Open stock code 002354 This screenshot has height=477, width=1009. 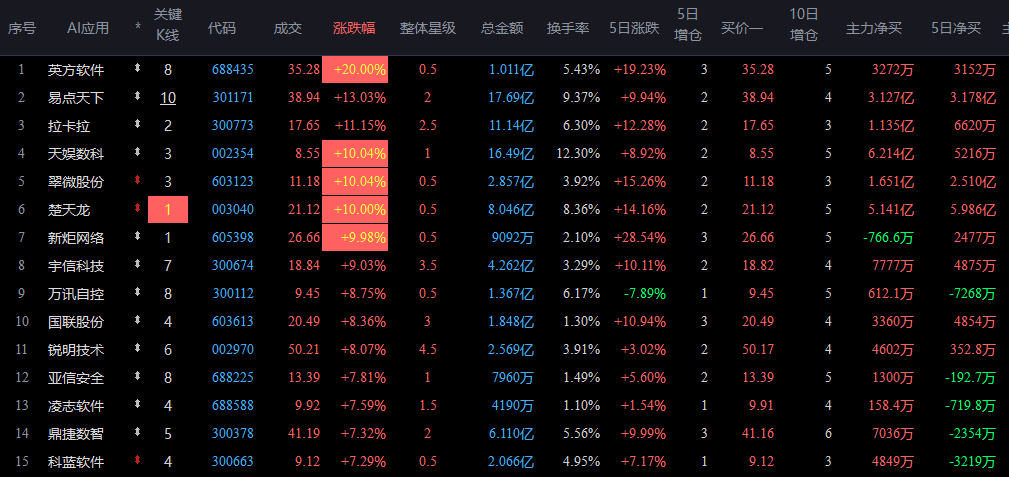[x=232, y=154]
